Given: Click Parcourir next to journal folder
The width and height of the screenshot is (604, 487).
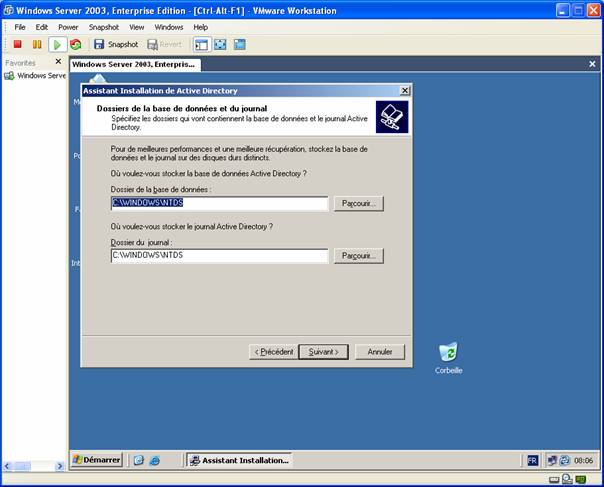Looking at the screenshot, I should click(359, 256).
